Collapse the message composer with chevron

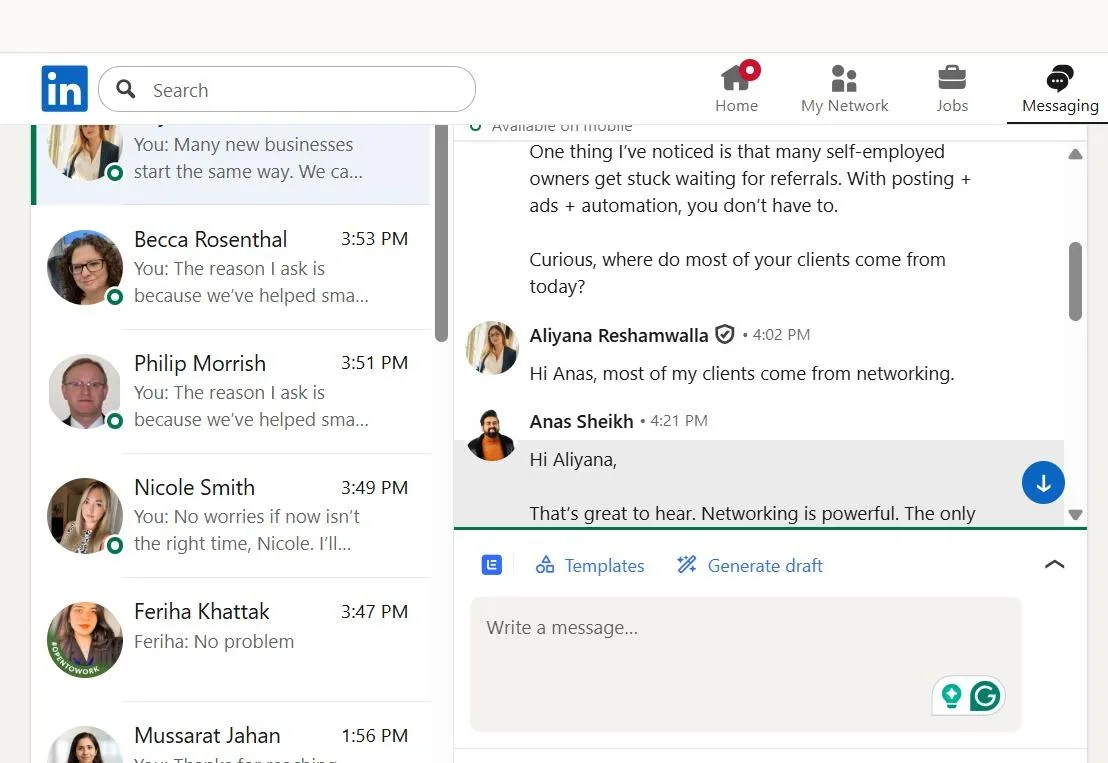(x=1054, y=564)
